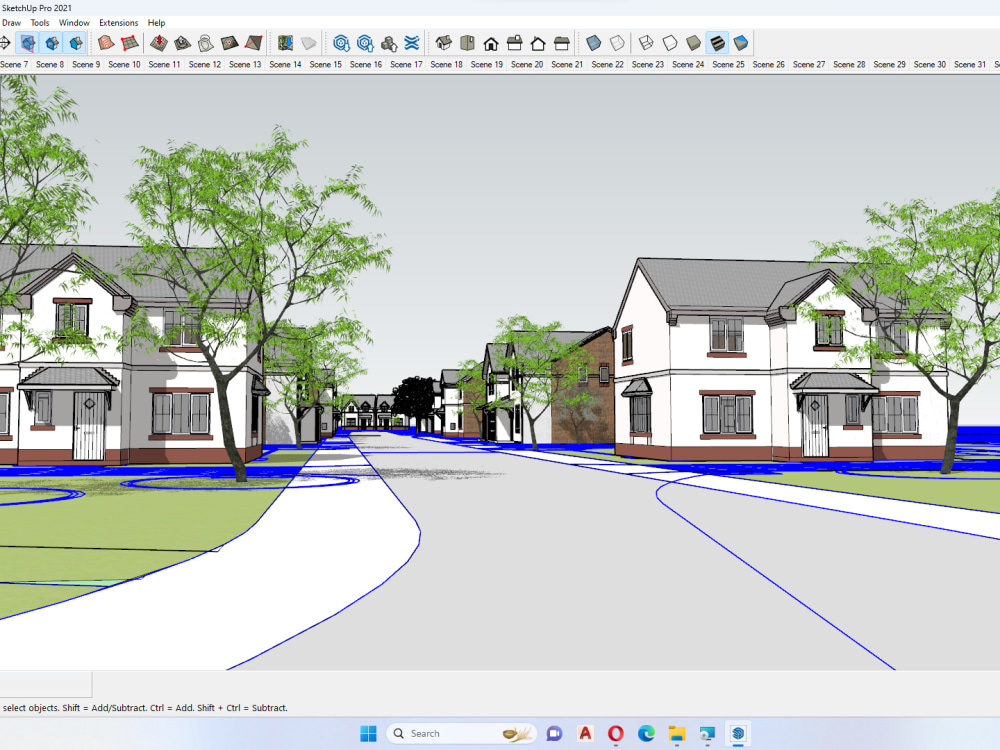
Task: Set Shaded With Textures style
Action: [x=717, y=43]
